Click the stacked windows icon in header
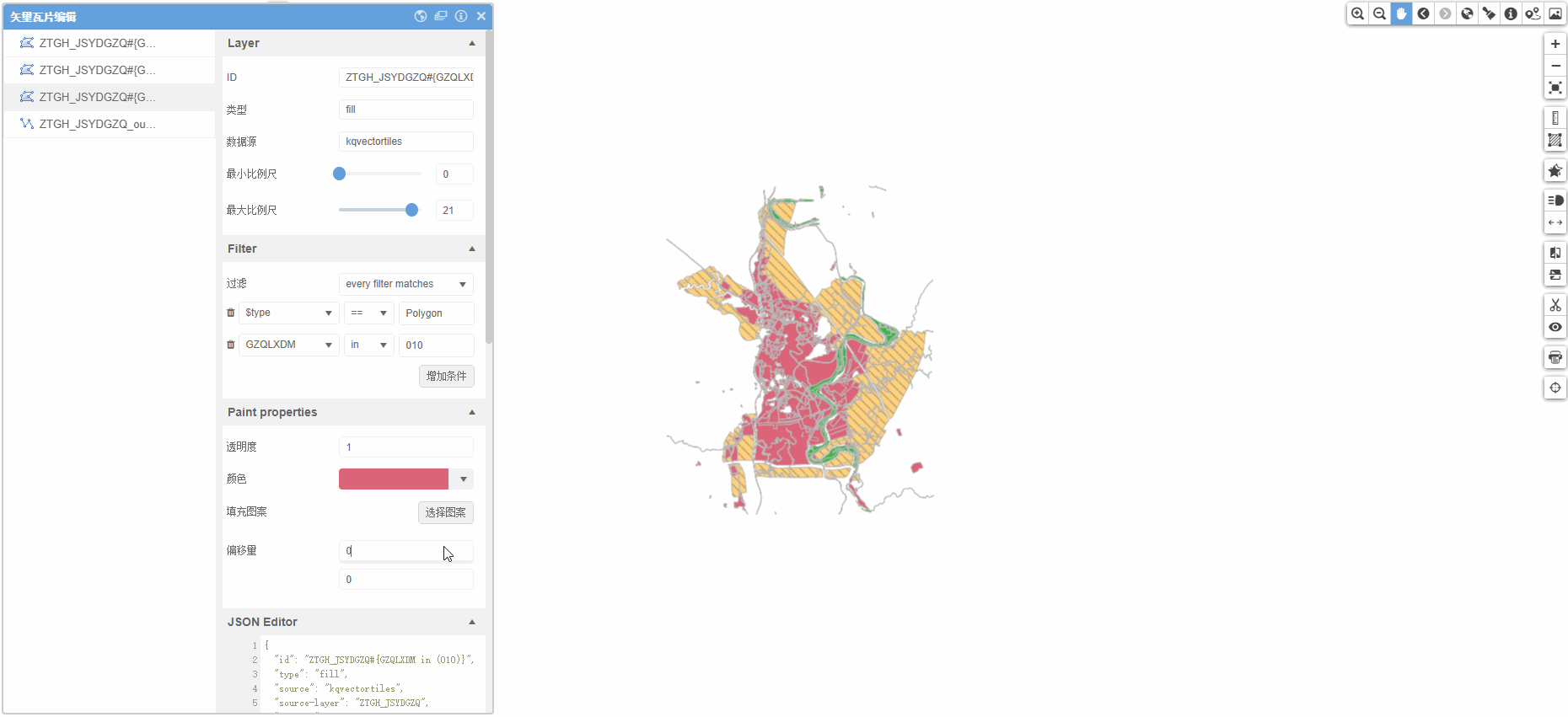The height and width of the screenshot is (717, 1568). coord(441,16)
